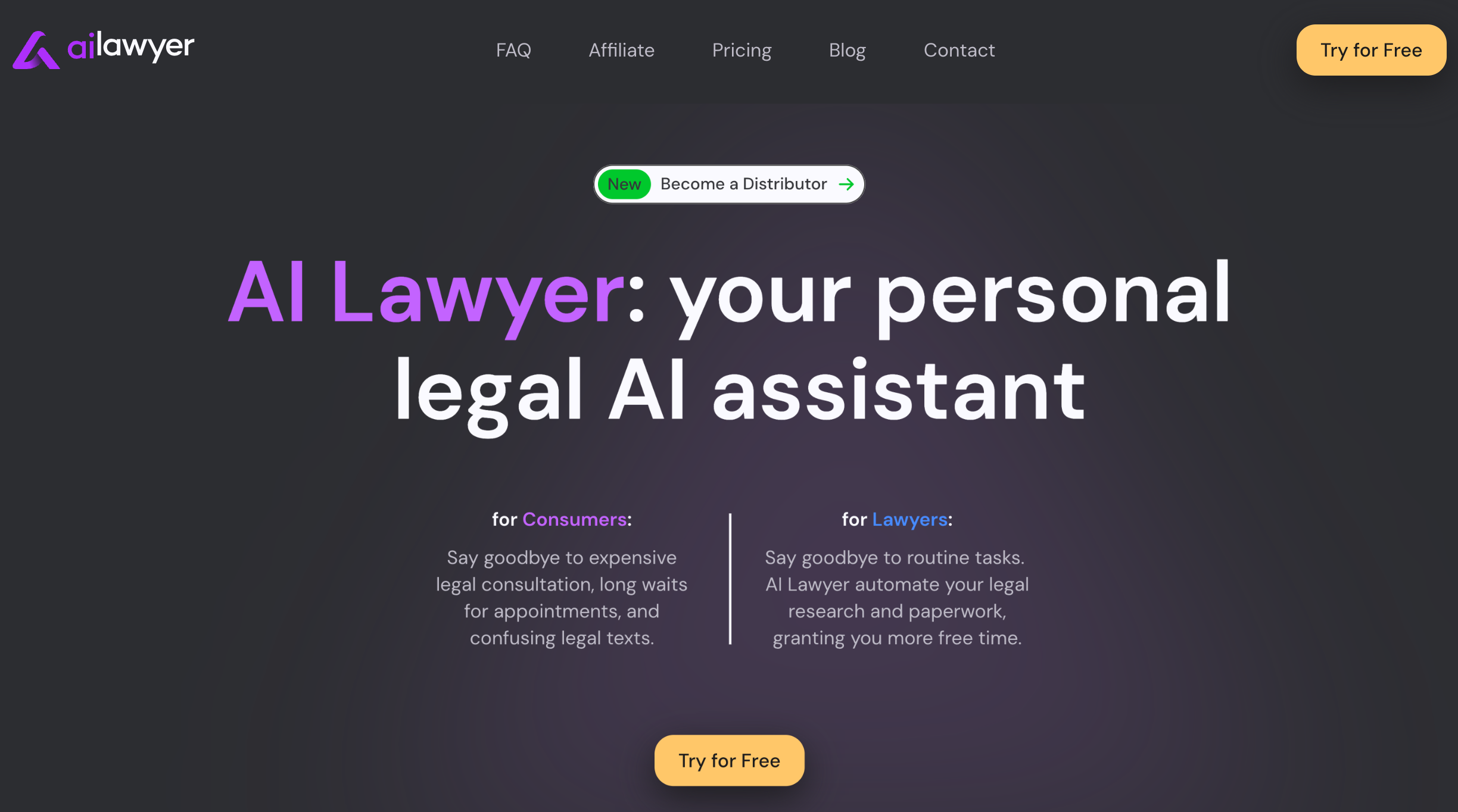Click the Affiliate navigation link
The image size is (1458, 812).
point(621,49)
